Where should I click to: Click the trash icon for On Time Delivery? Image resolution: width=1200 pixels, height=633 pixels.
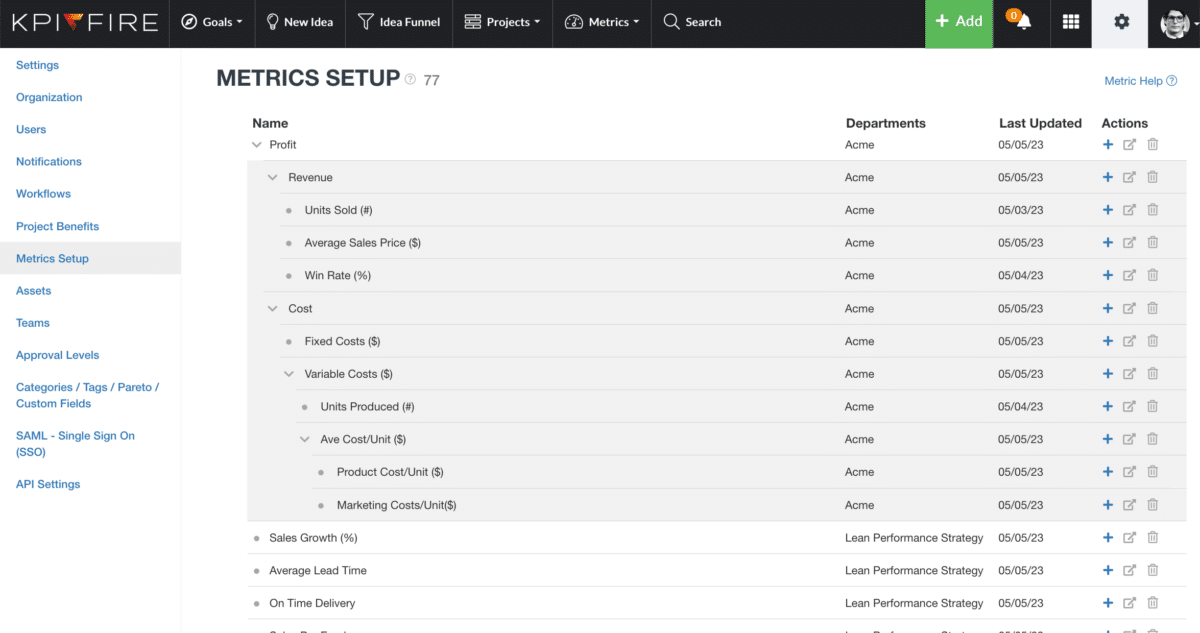pyautogui.click(x=1152, y=603)
